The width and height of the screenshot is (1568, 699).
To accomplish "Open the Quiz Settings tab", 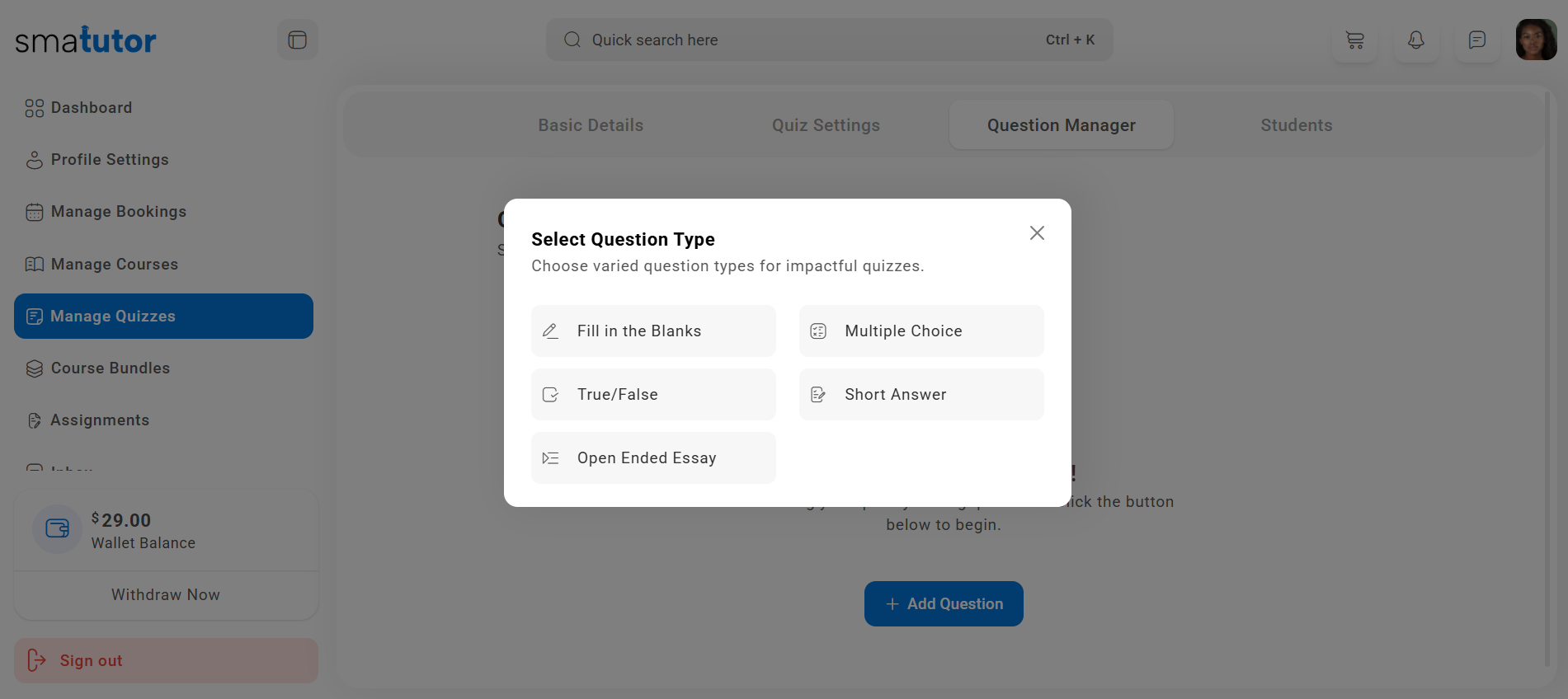I will pos(826,125).
